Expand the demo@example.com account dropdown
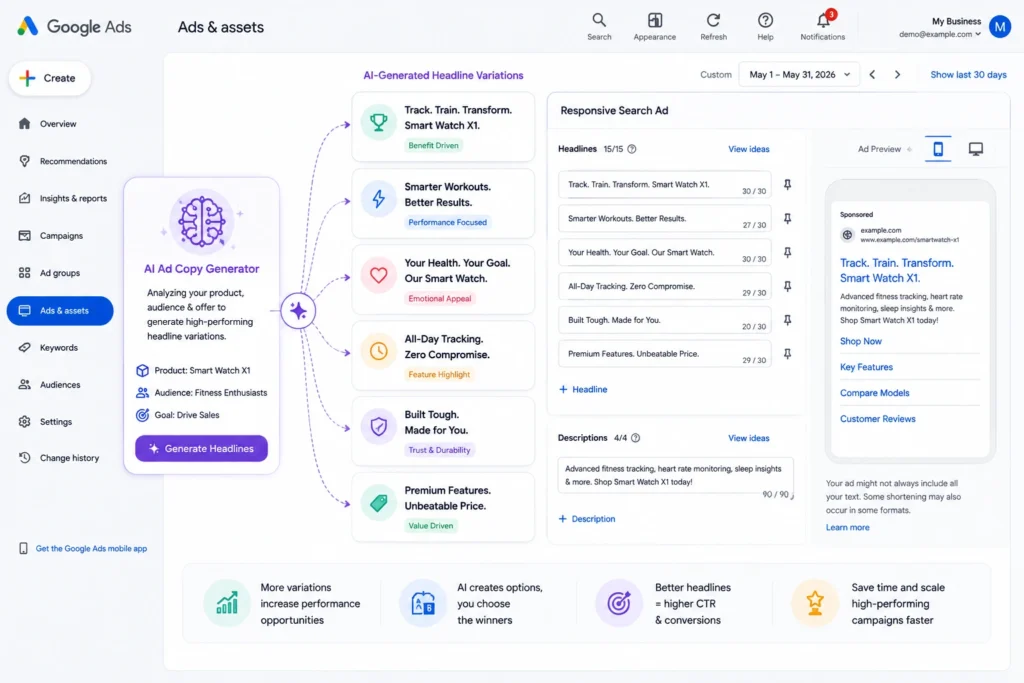Viewport: 1024px width, 683px height. [940, 34]
